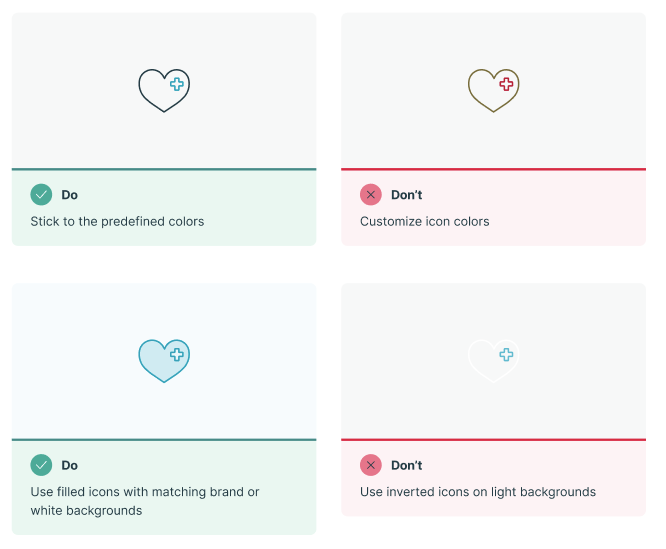
Task: Click the red divider line above Customize icon colors
Action: click(x=494, y=169)
